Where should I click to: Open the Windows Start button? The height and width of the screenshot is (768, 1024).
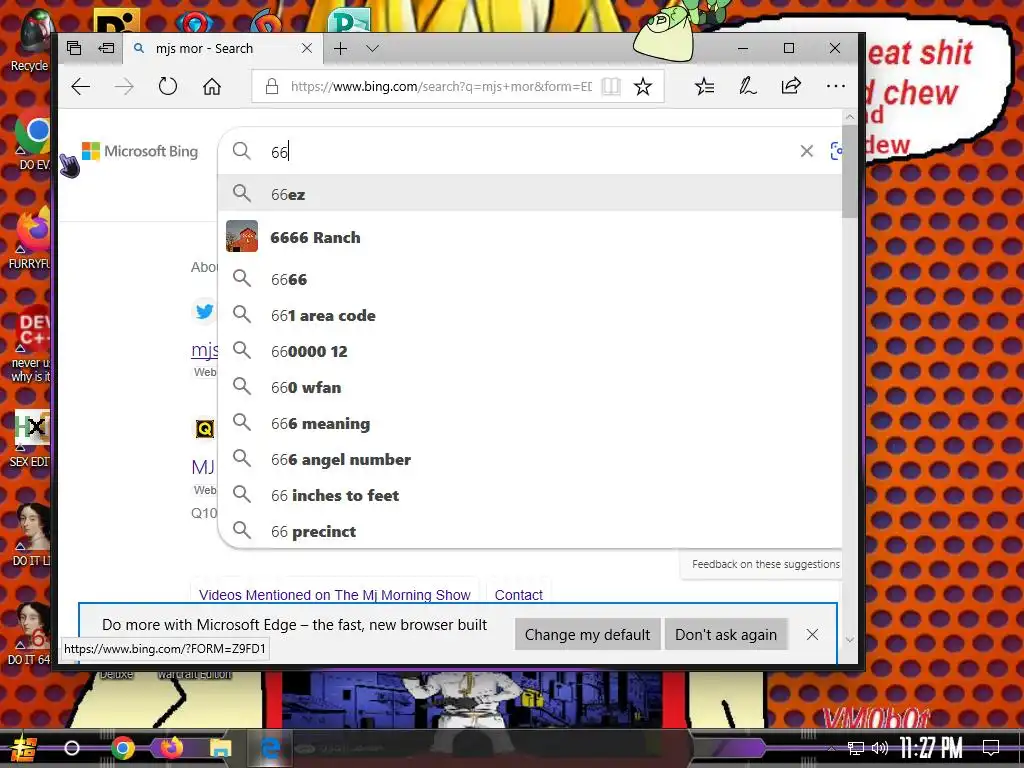24,748
